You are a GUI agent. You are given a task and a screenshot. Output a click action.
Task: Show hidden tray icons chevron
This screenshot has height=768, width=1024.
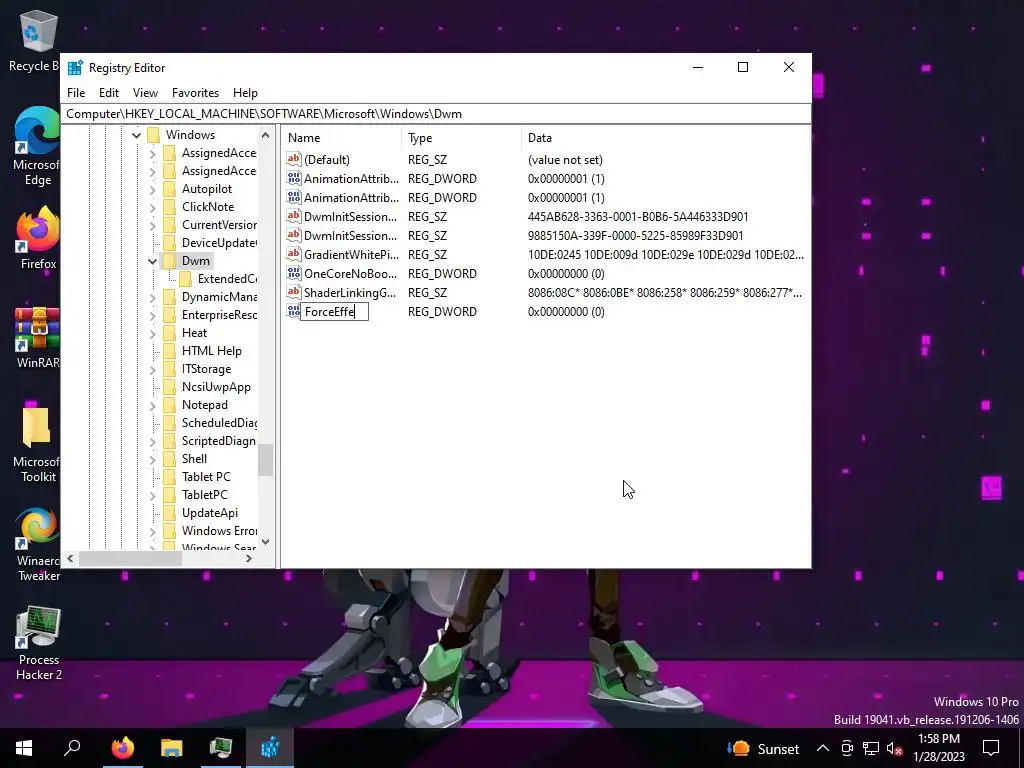pyautogui.click(x=823, y=748)
